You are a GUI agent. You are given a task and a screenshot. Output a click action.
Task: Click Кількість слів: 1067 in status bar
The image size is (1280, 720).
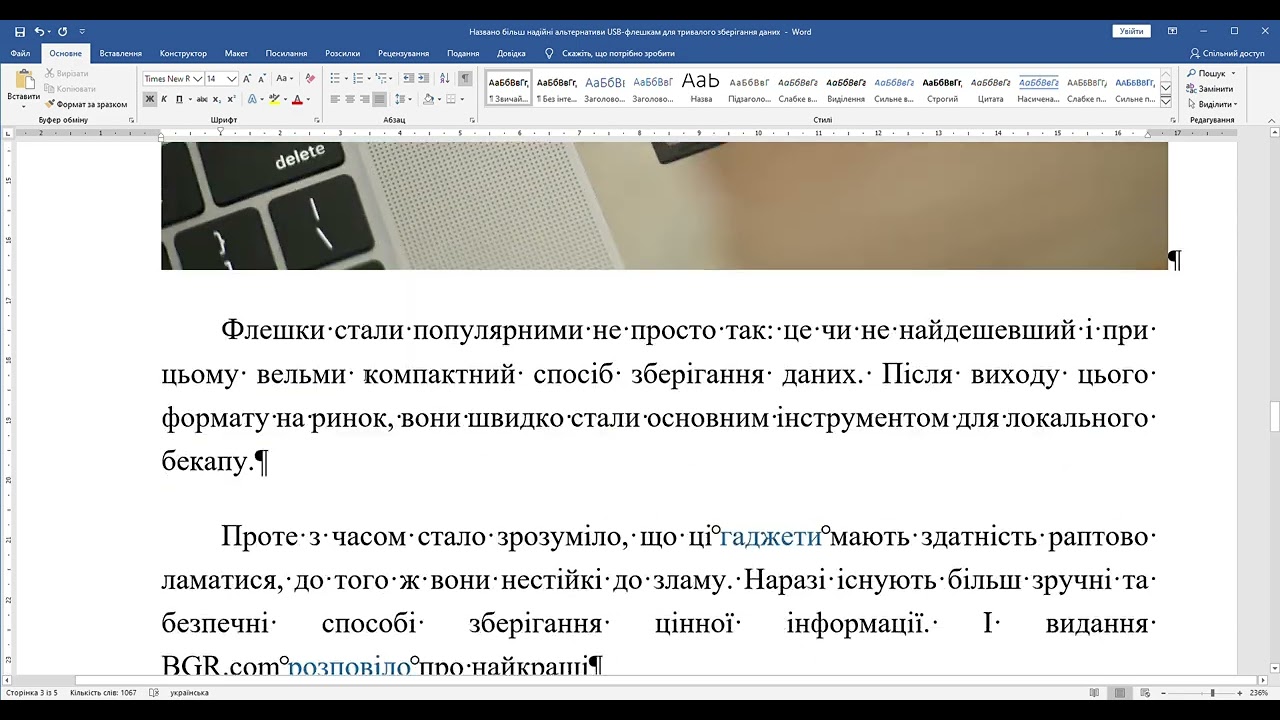pos(103,693)
